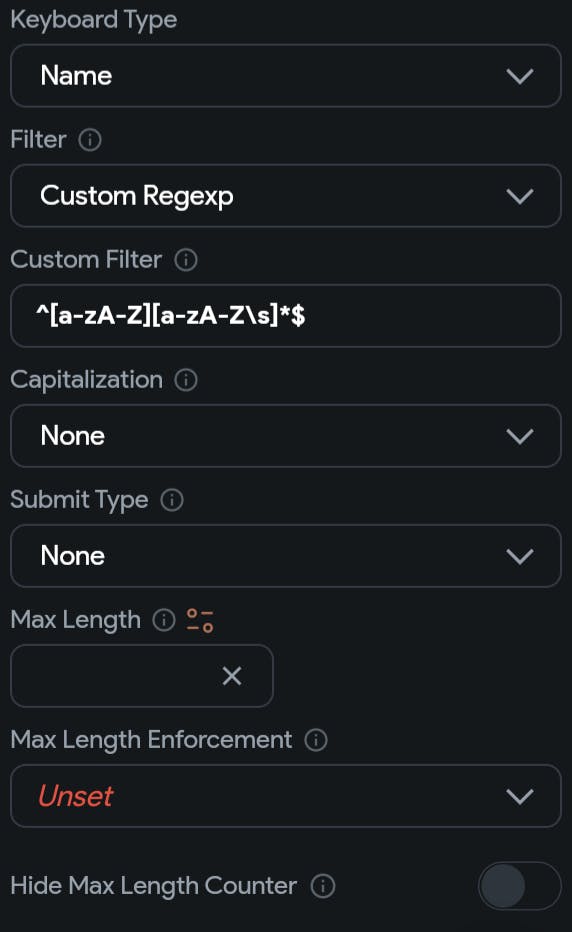Expand the Filter dropdown set to Custom Regexp
572x932 pixels.
(286, 196)
